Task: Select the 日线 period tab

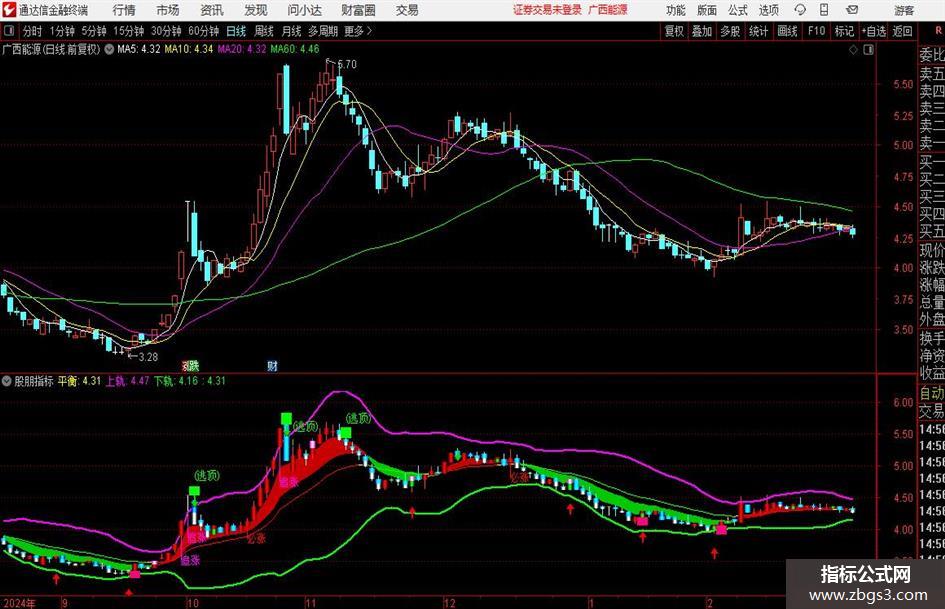Action: pos(236,31)
